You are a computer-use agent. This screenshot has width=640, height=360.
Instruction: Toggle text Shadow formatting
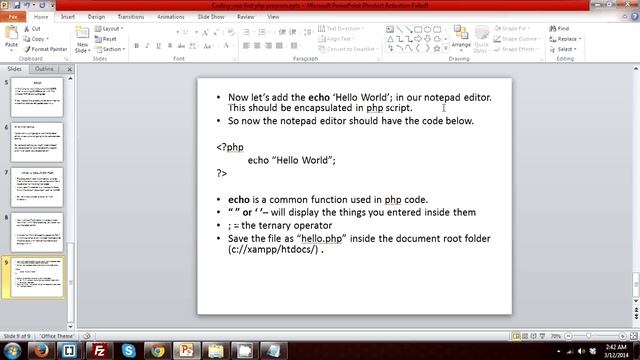pyautogui.click(x=170, y=46)
